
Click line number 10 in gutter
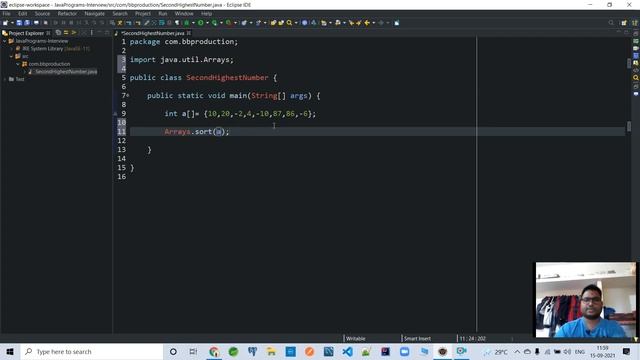click(x=122, y=122)
